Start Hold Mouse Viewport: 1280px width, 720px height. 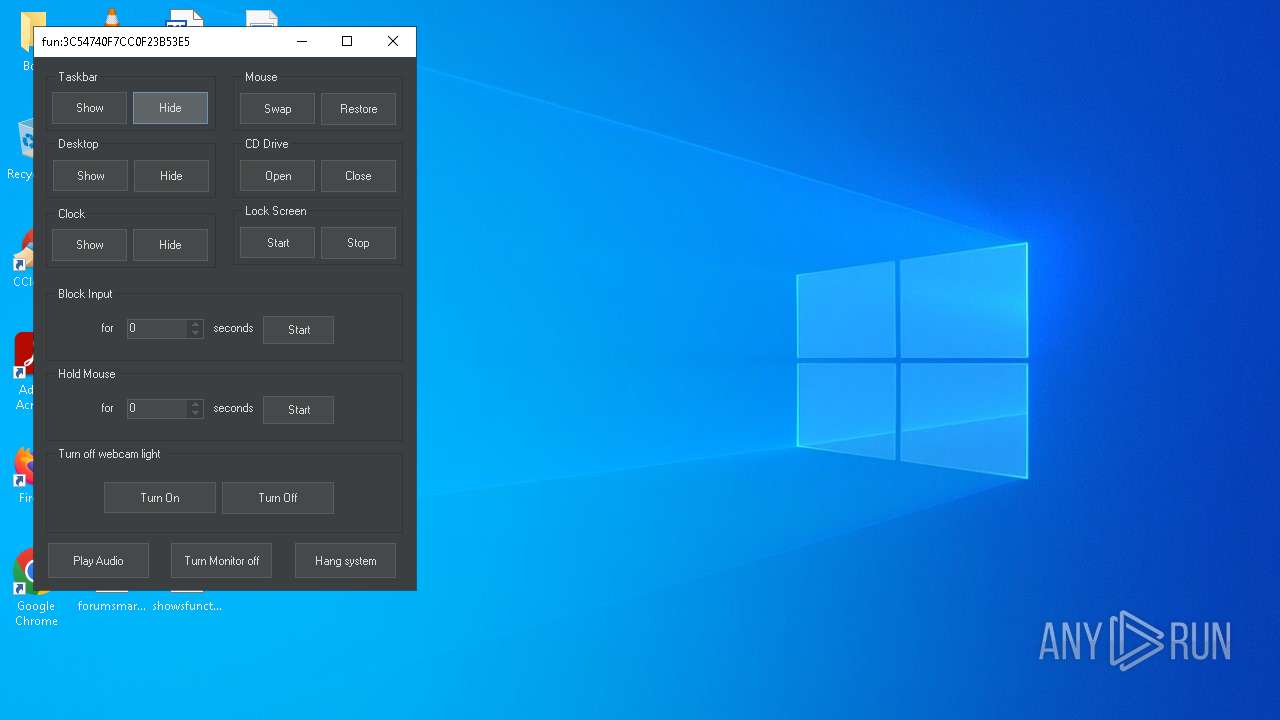pyautogui.click(x=298, y=410)
